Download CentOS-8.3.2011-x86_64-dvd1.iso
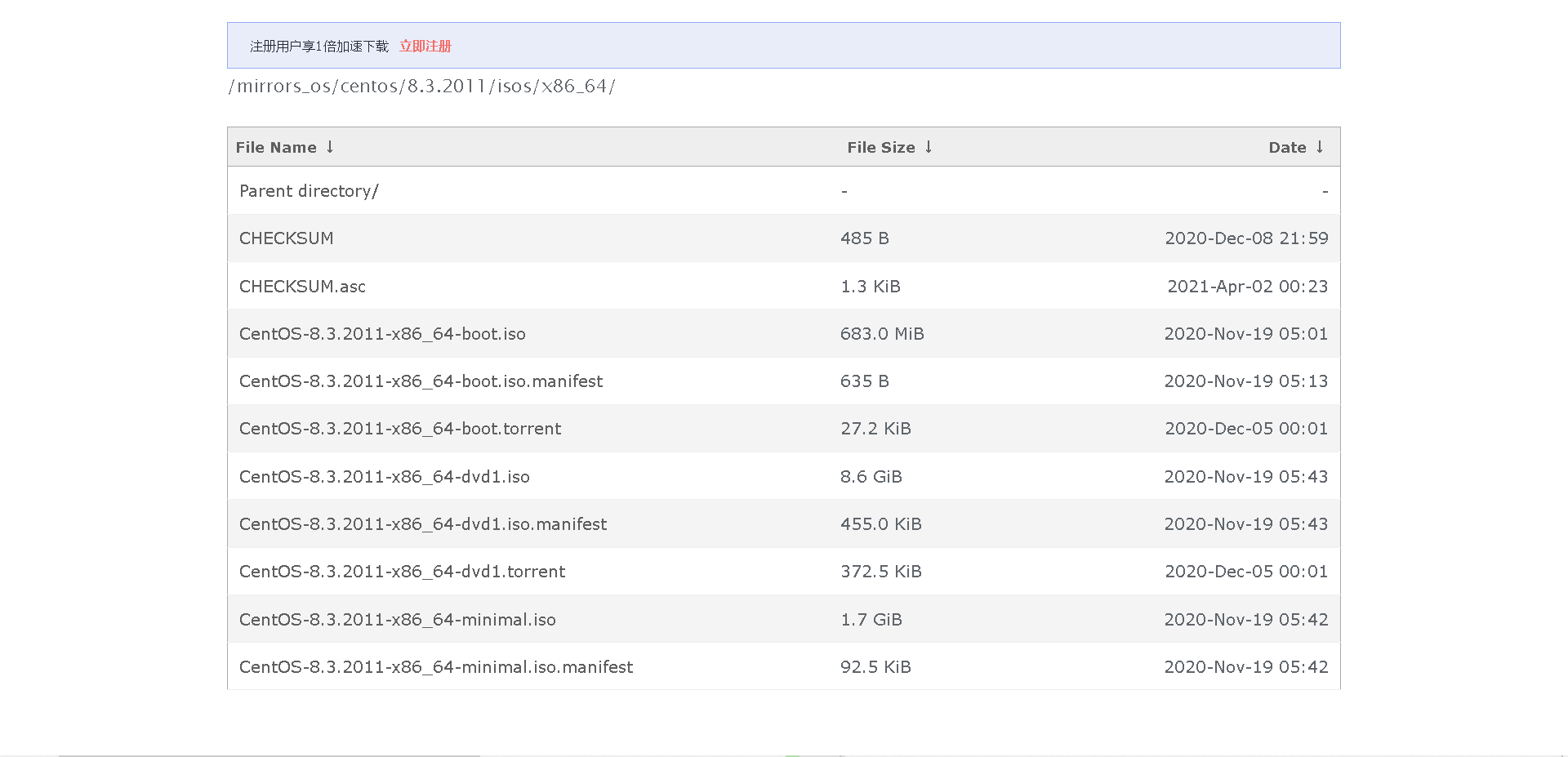 (384, 477)
